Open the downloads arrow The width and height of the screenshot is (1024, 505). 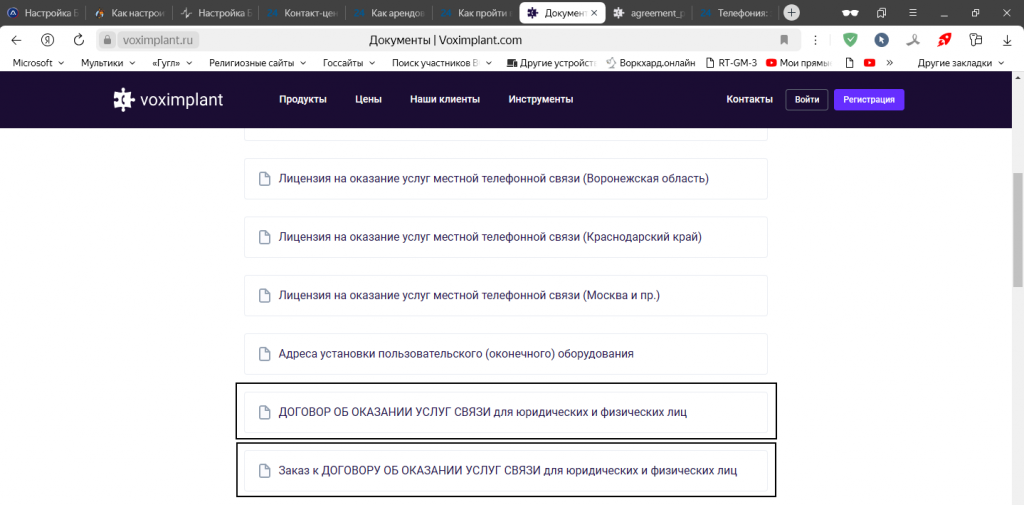1007,40
